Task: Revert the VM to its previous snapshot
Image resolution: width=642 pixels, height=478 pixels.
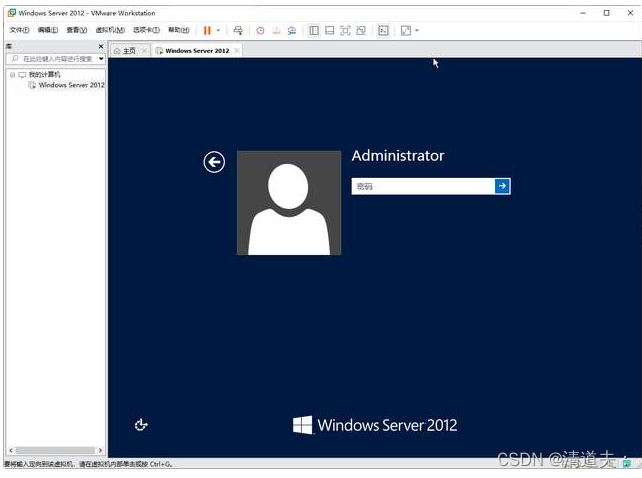Action: coord(276,30)
